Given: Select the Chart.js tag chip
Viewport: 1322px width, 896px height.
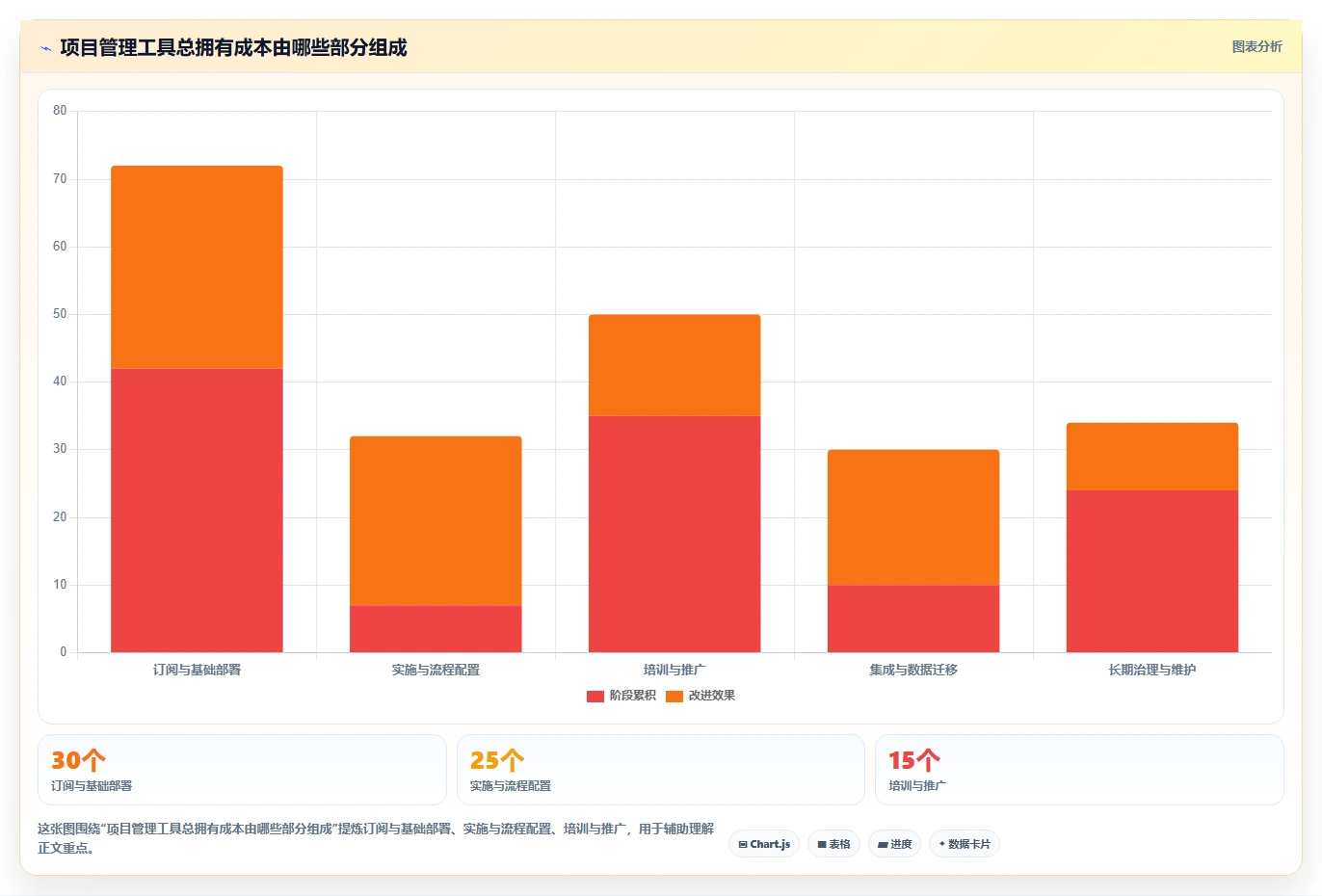Looking at the screenshot, I should [x=764, y=844].
